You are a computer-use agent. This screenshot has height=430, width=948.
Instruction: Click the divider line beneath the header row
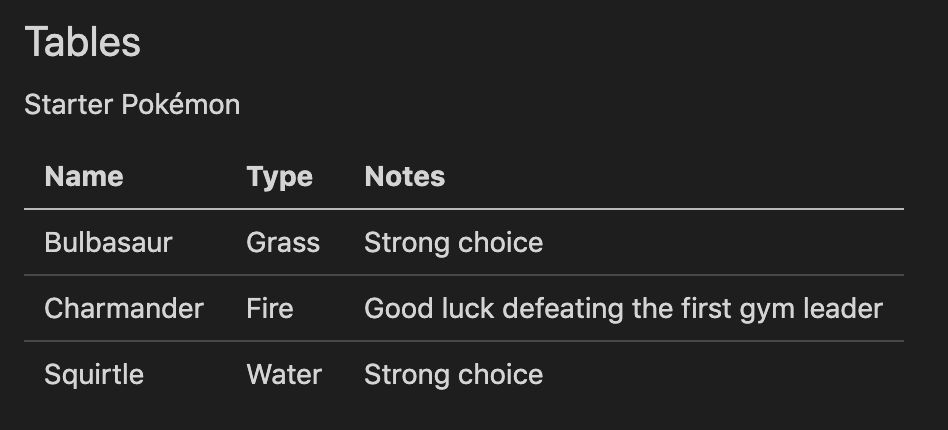[463, 209]
